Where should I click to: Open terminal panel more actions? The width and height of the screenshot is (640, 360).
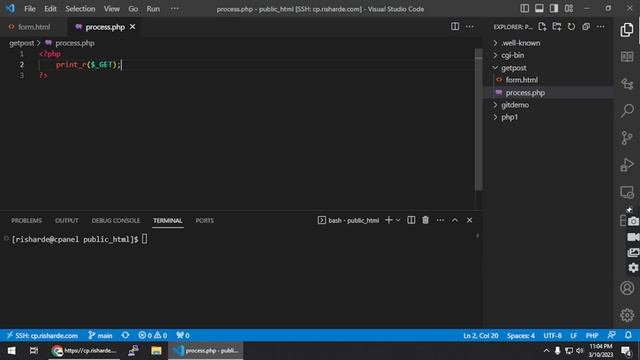pos(440,220)
